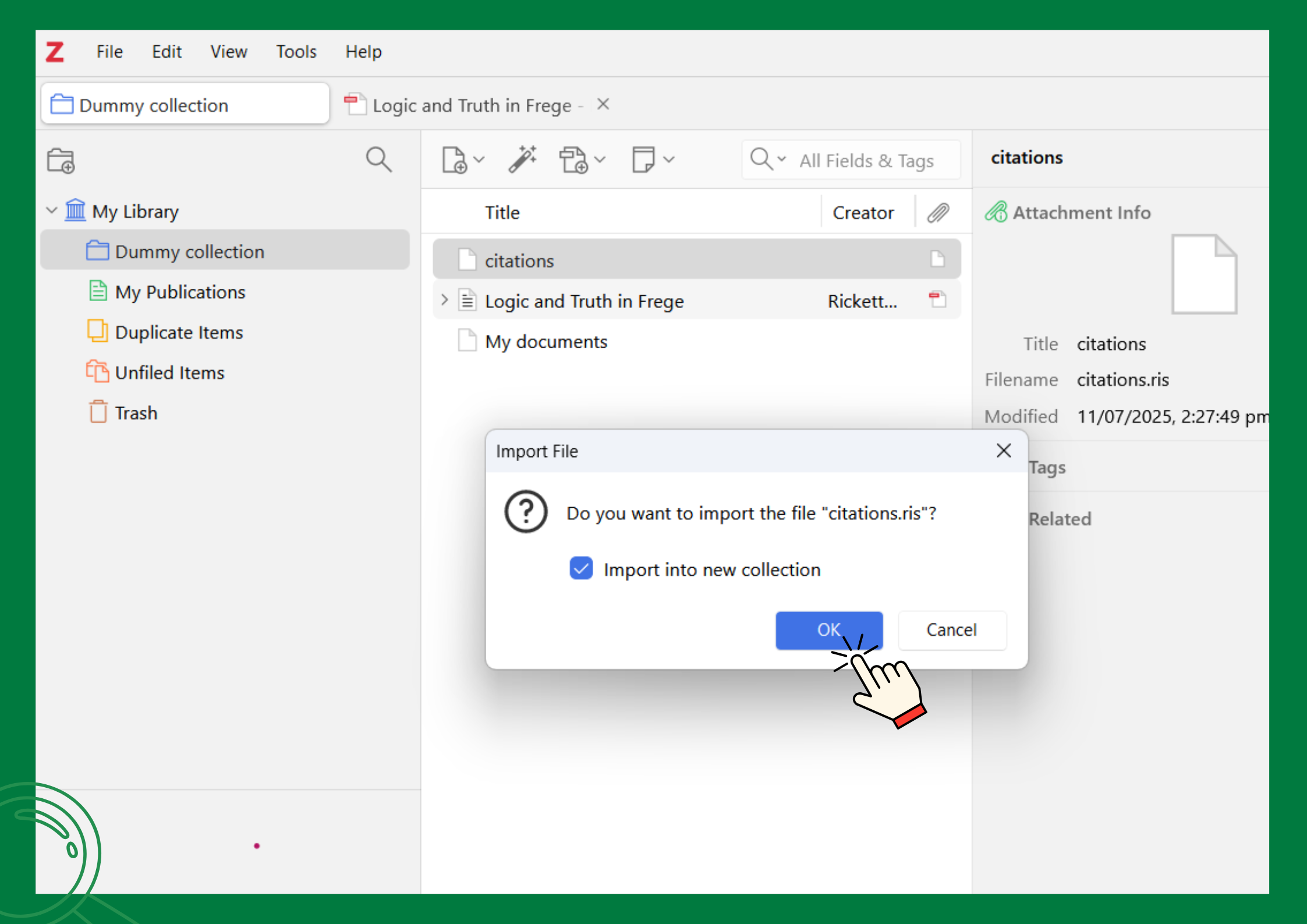Click the Attachment Info section icon
The width and height of the screenshot is (1307, 924).
[x=996, y=212]
